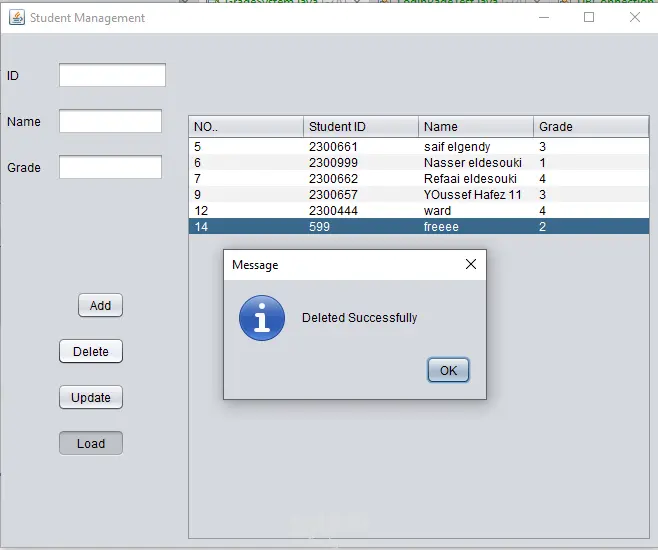Screen dimensions: 658x550
Task: Select the row for Refaai eldesouki
Action: (419, 178)
